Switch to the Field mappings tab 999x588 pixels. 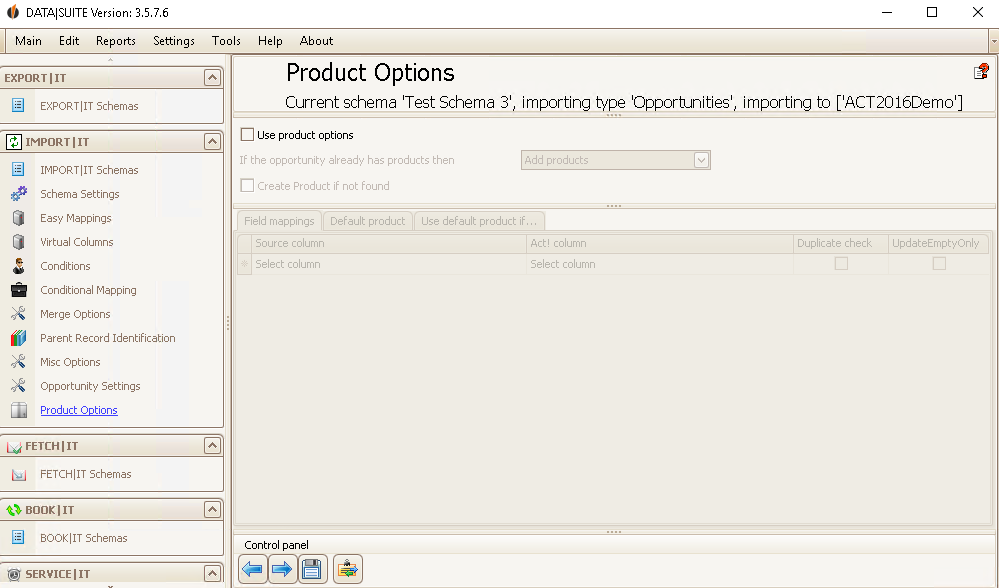point(279,221)
